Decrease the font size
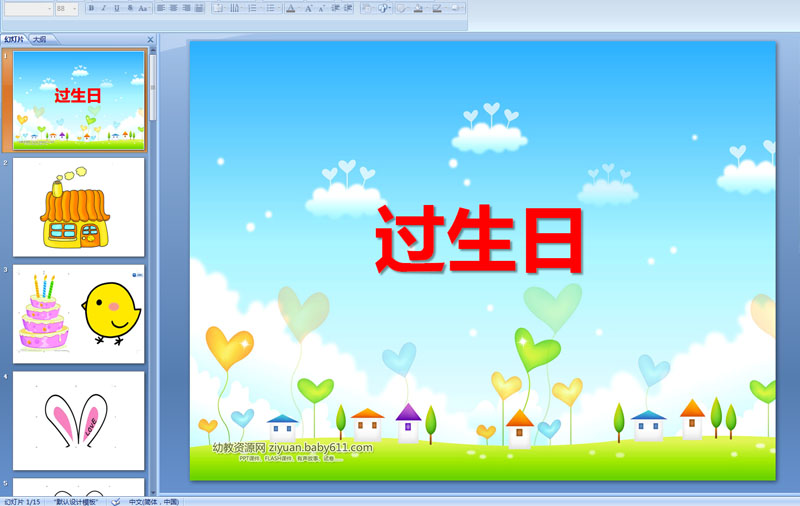800x506 pixels. [x=321, y=8]
